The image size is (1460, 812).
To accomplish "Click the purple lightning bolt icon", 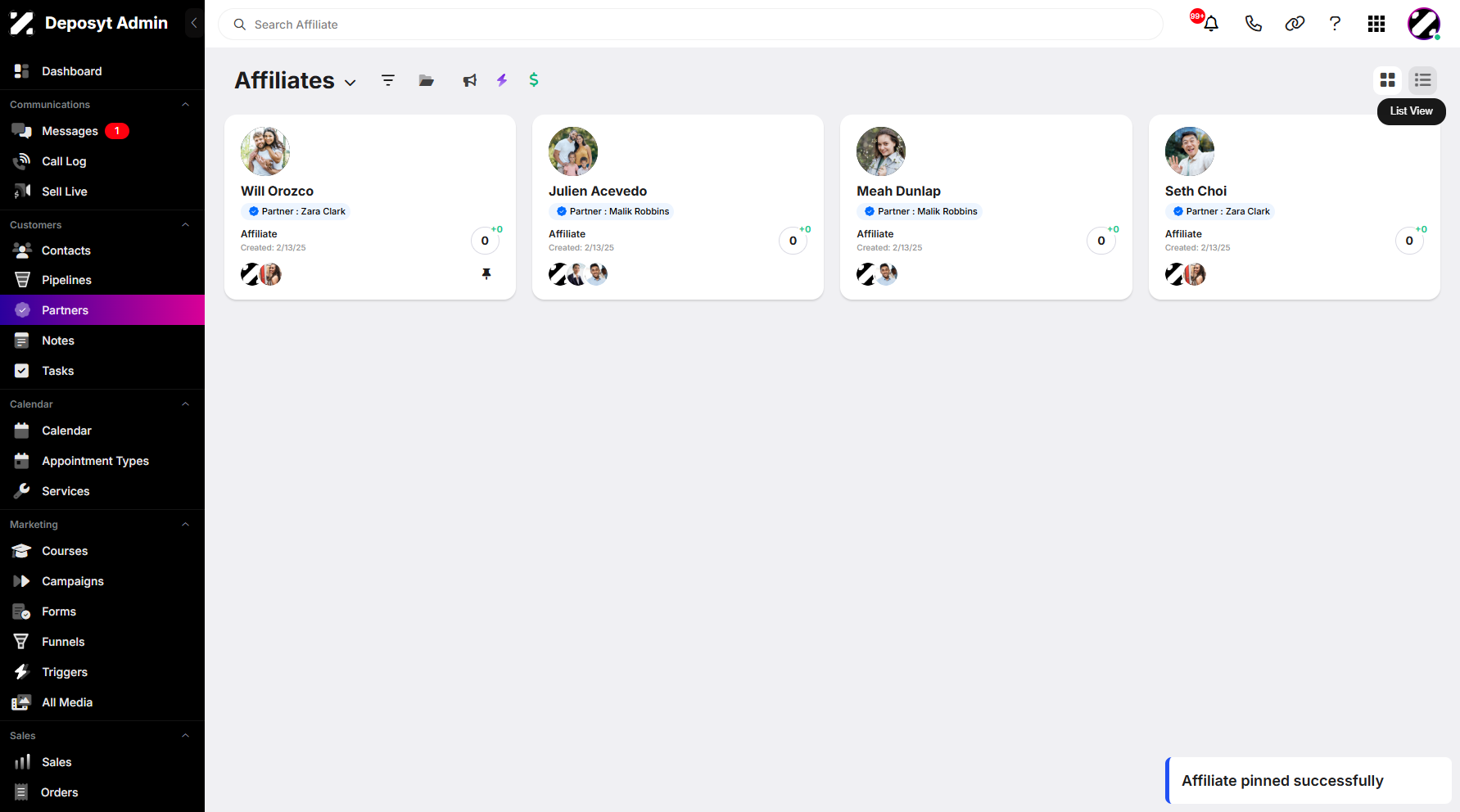I will (502, 79).
